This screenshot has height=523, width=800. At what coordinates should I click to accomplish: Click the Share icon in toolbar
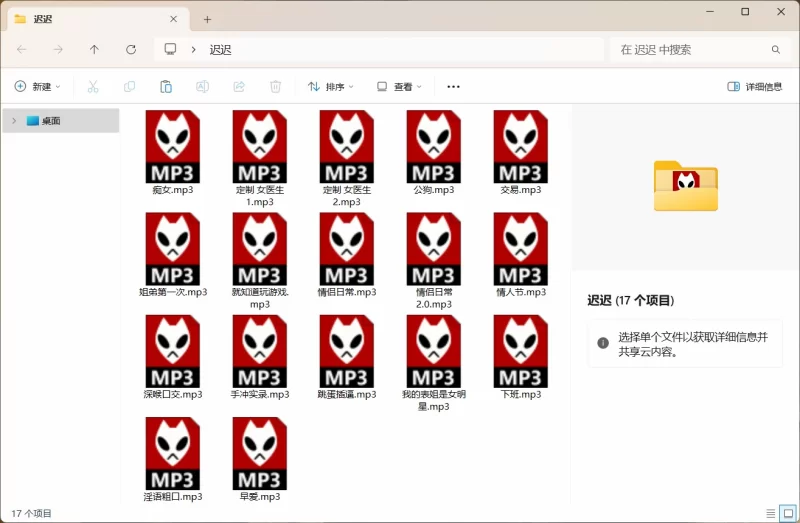pos(239,87)
